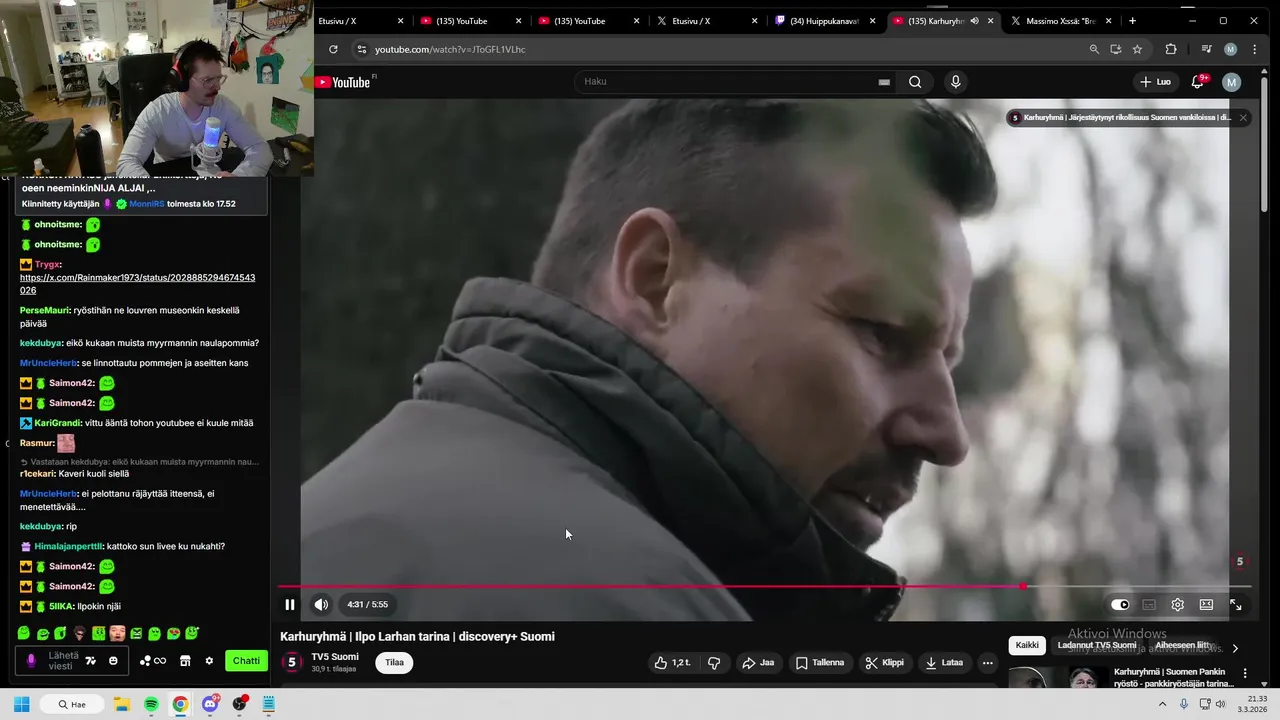Open the TV5 Suomi channel link
Image resolution: width=1280 pixels, height=720 pixels.
335,657
